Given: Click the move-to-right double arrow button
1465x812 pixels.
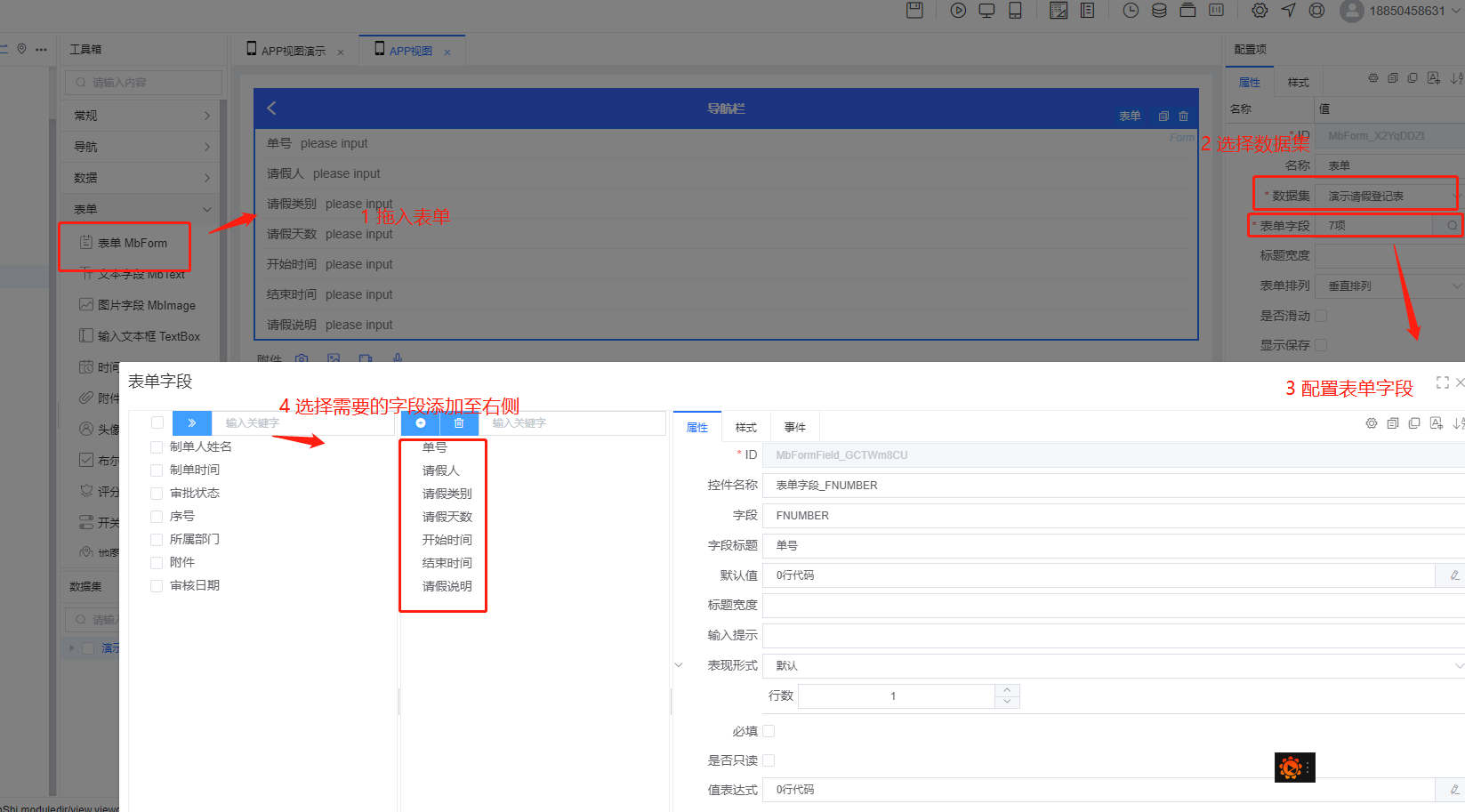Looking at the screenshot, I should pos(191,423).
